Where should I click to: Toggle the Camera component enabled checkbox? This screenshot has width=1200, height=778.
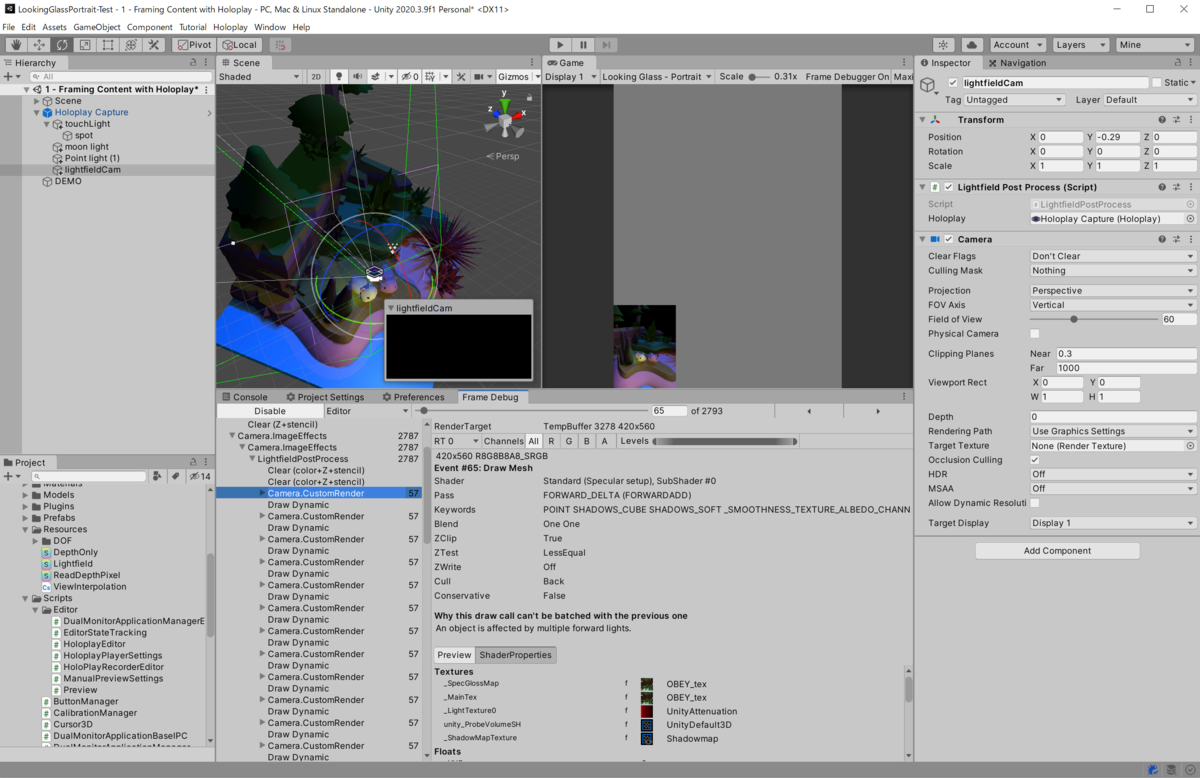pos(949,239)
